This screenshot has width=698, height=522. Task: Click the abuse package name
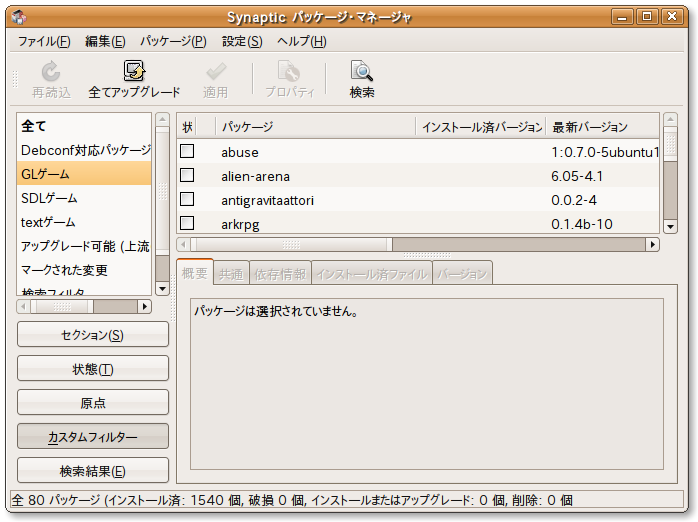click(x=239, y=152)
